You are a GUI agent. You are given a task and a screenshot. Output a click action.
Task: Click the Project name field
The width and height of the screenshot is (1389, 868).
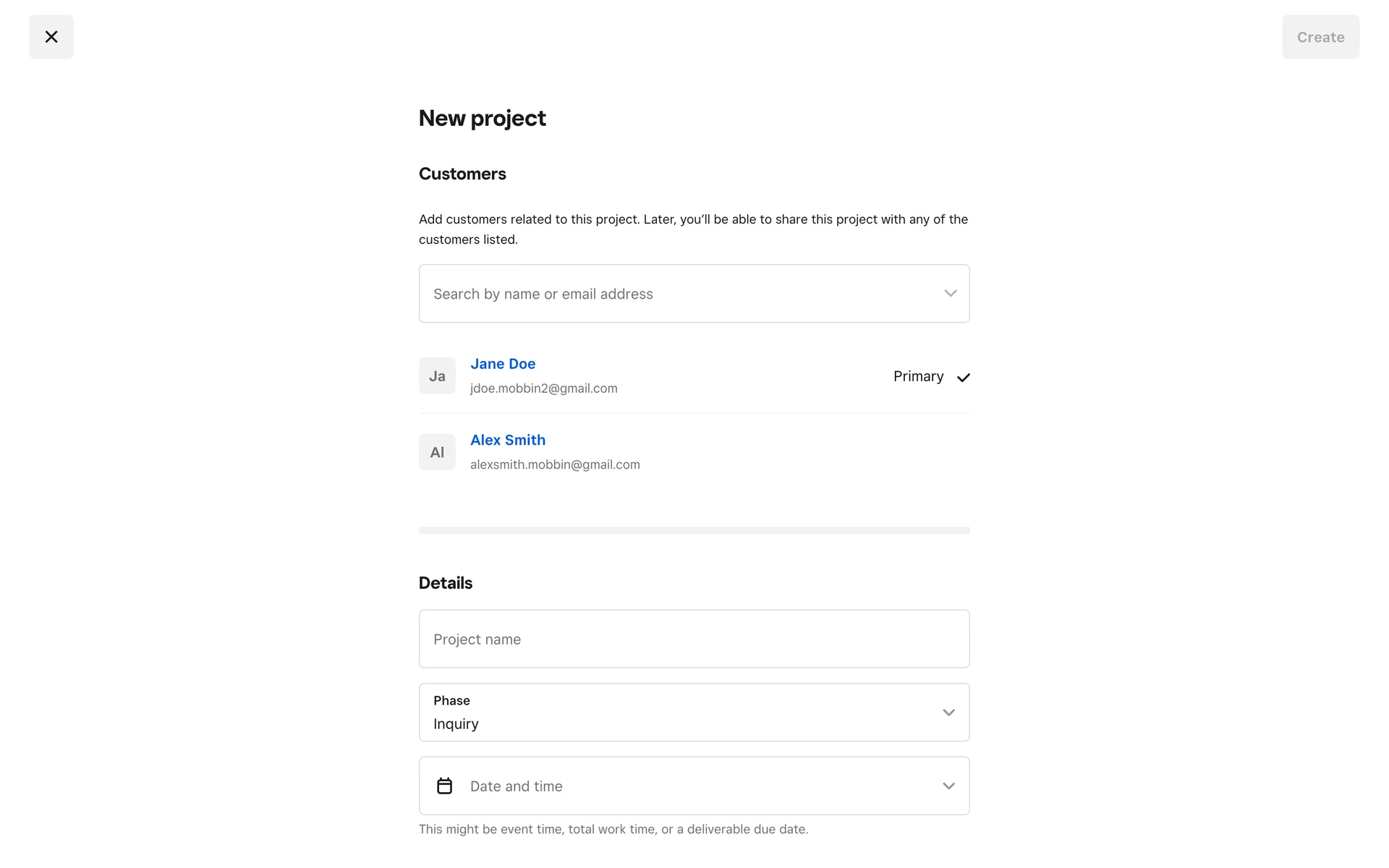click(x=694, y=639)
